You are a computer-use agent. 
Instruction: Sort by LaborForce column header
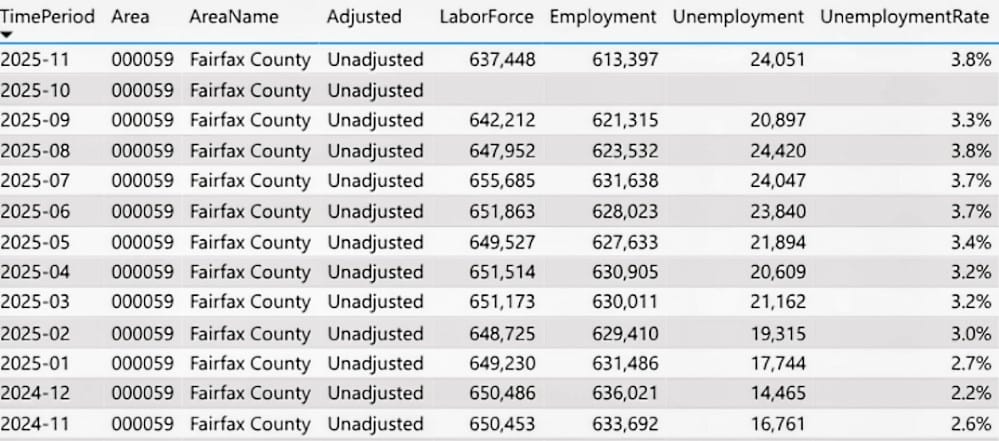tap(487, 17)
